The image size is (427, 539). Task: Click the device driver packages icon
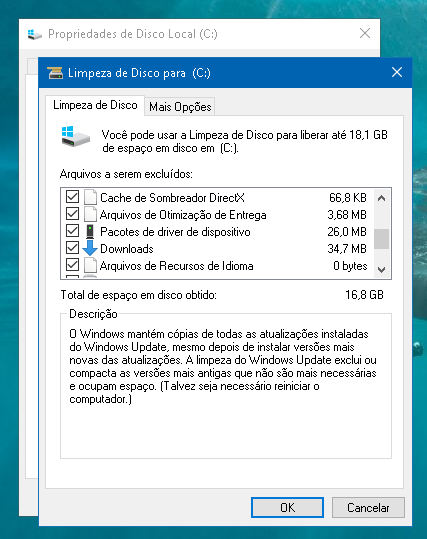[90, 231]
